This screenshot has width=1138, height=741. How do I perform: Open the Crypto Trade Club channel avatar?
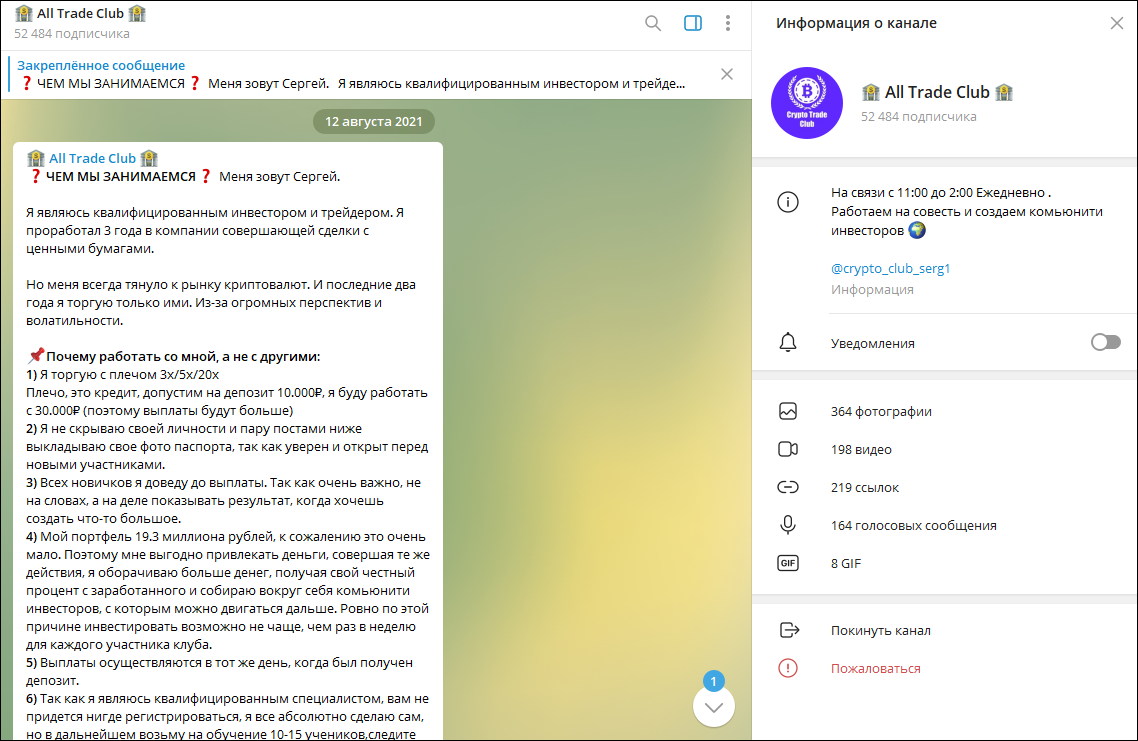coord(807,103)
